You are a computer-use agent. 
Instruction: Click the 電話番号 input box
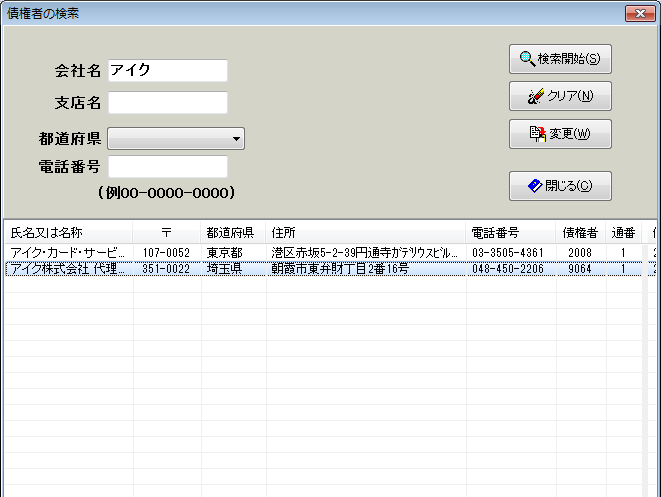tap(167, 167)
